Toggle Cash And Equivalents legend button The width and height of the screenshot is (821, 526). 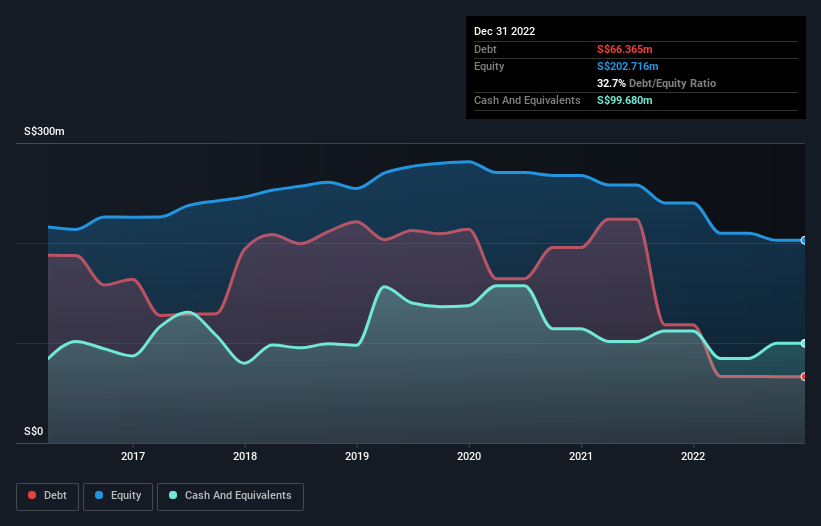click(x=230, y=496)
